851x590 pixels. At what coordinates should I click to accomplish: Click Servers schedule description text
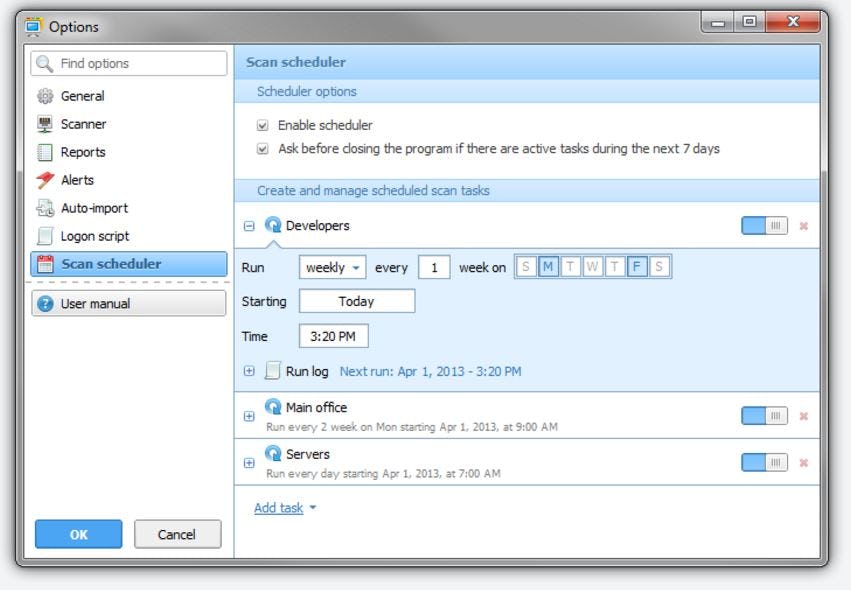tap(383, 474)
